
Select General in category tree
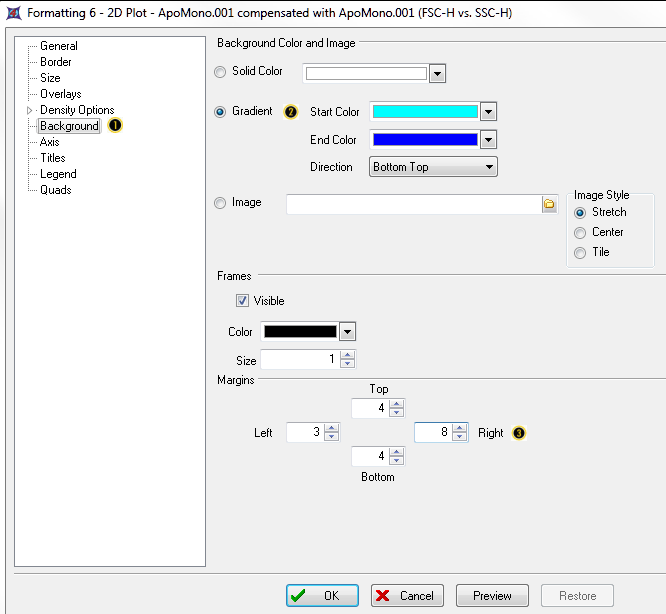click(59, 46)
